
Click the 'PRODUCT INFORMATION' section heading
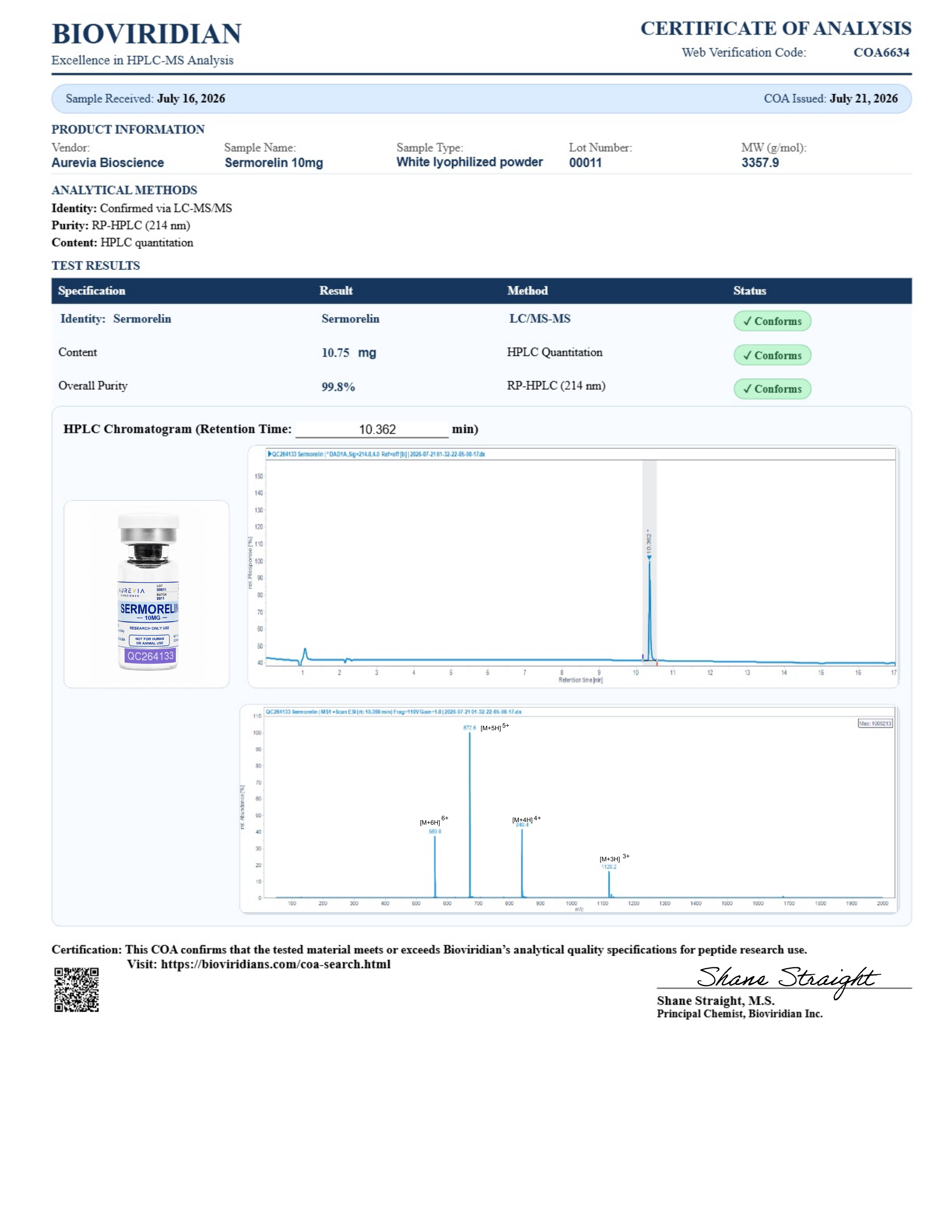[128, 129]
